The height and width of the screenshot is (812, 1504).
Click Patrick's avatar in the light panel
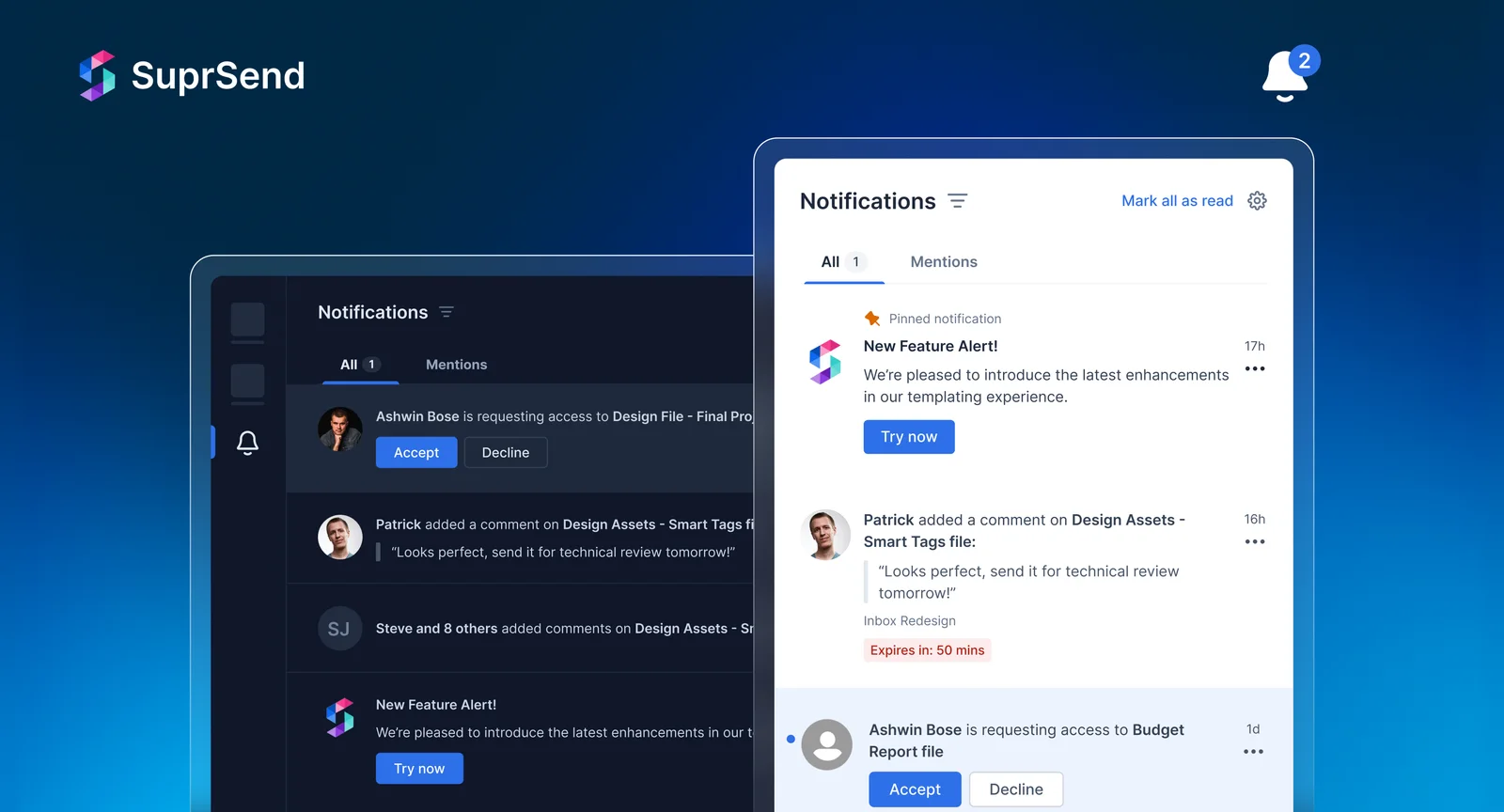coord(825,535)
